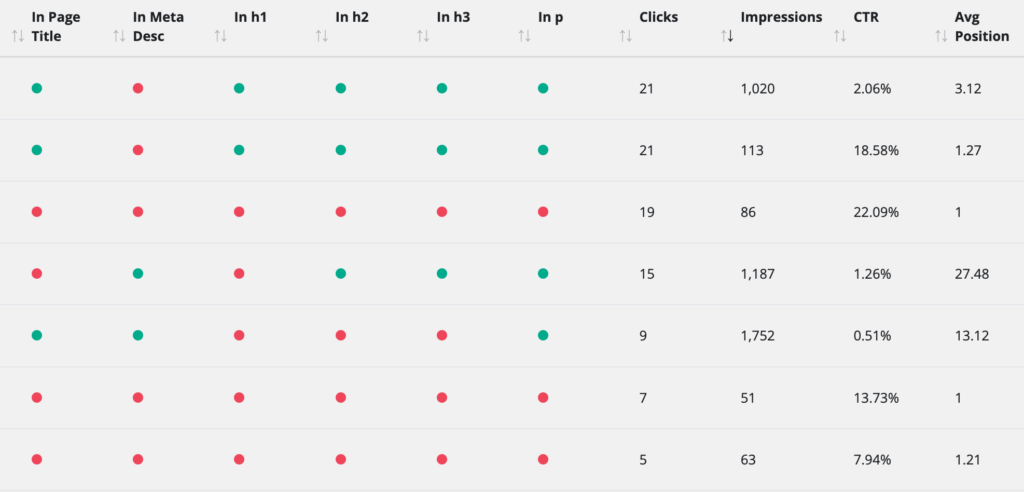Click sort arrows for In h2 column

tap(321, 37)
